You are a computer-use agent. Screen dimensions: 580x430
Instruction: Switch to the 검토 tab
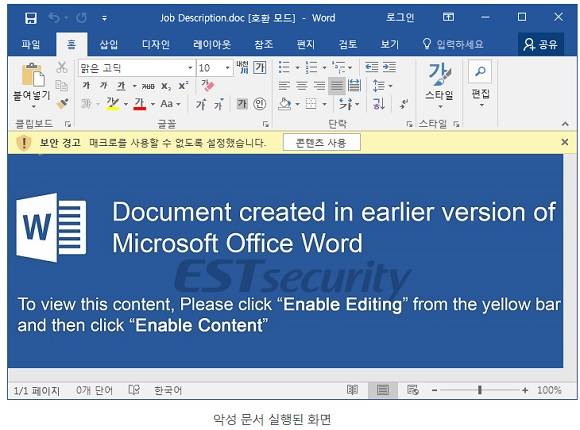pos(348,44)
